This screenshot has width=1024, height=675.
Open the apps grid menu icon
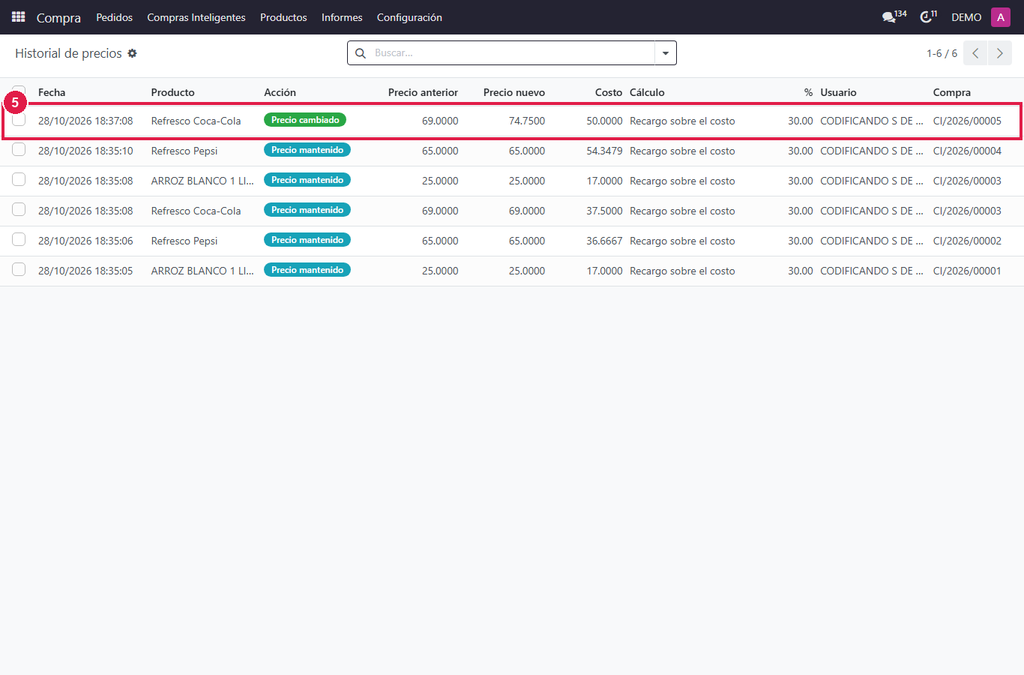coord(18,17)
